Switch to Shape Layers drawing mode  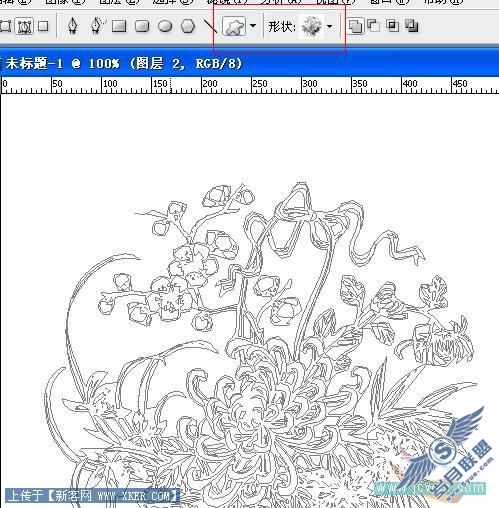pos(6,26)
